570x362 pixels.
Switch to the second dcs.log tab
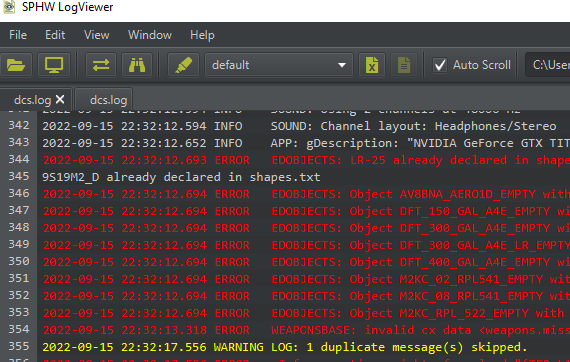pos(104,99)
